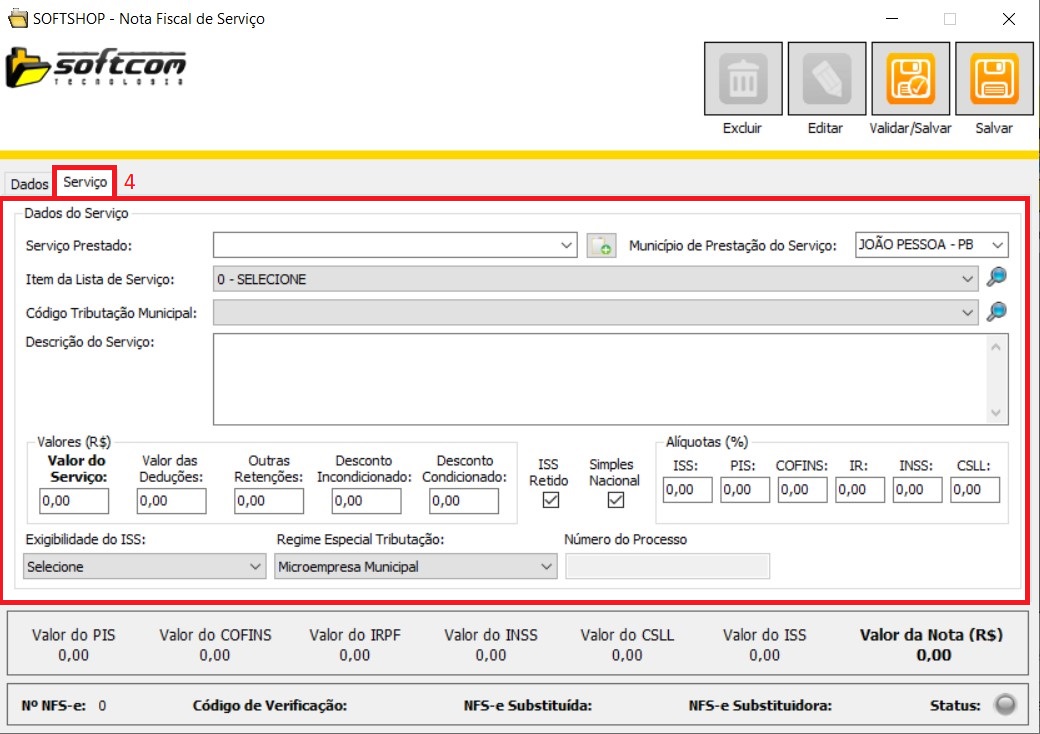The width and height of the screenshot is (1040, 734).
Task: Switch to the Dados tab
Action: pos(29,184)
